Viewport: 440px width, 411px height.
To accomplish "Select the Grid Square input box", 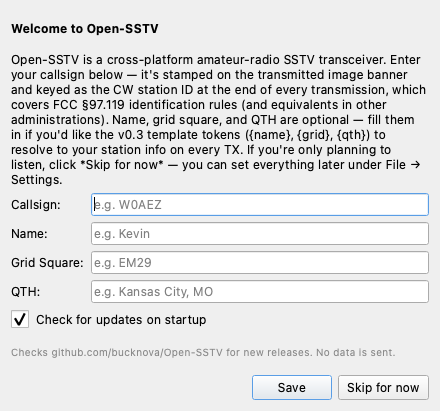I will (260, 263).
